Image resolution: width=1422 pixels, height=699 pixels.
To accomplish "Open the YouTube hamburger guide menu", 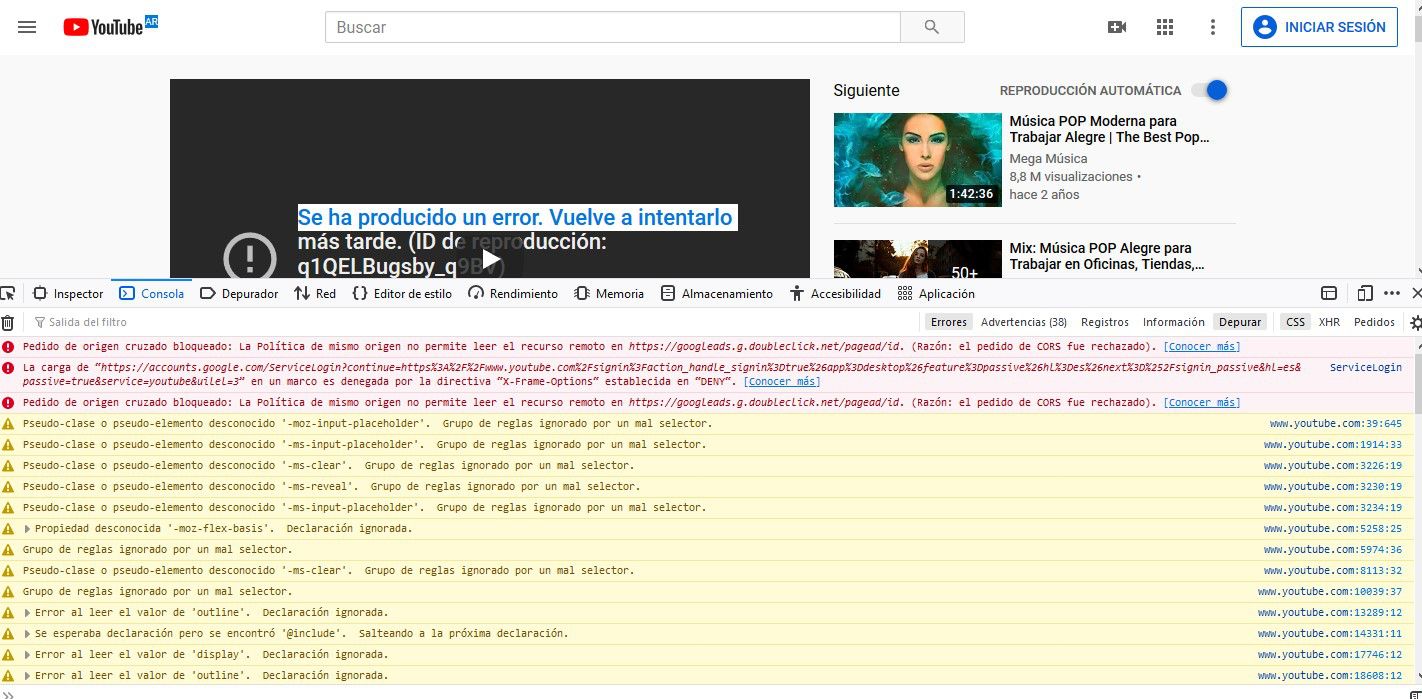I will click(x=27, y=27).
